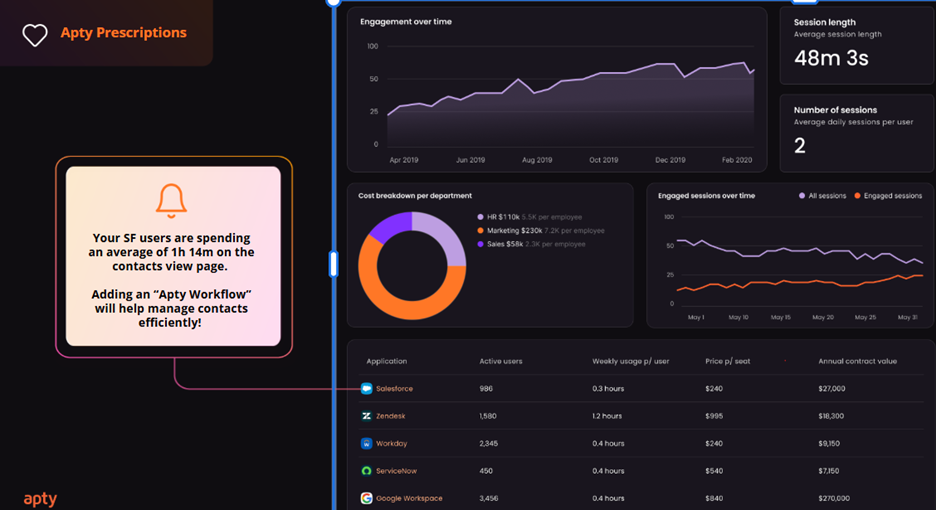The height and width of the screenshot is (510, 936).
Task: Click the Google Workspace logo icon
Action: tap(367, 498)
